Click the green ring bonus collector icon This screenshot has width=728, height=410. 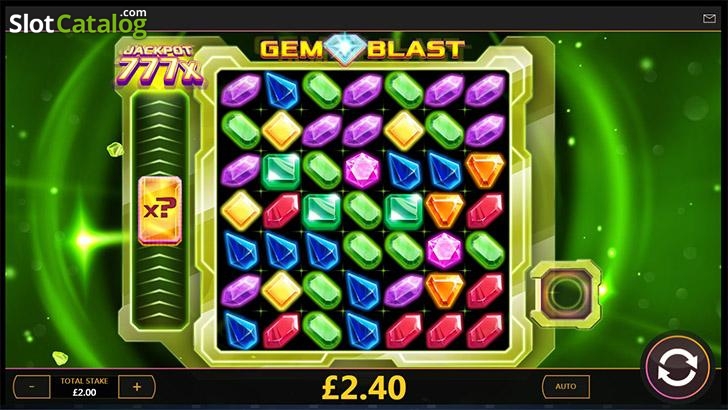click(x=566, y=293)
